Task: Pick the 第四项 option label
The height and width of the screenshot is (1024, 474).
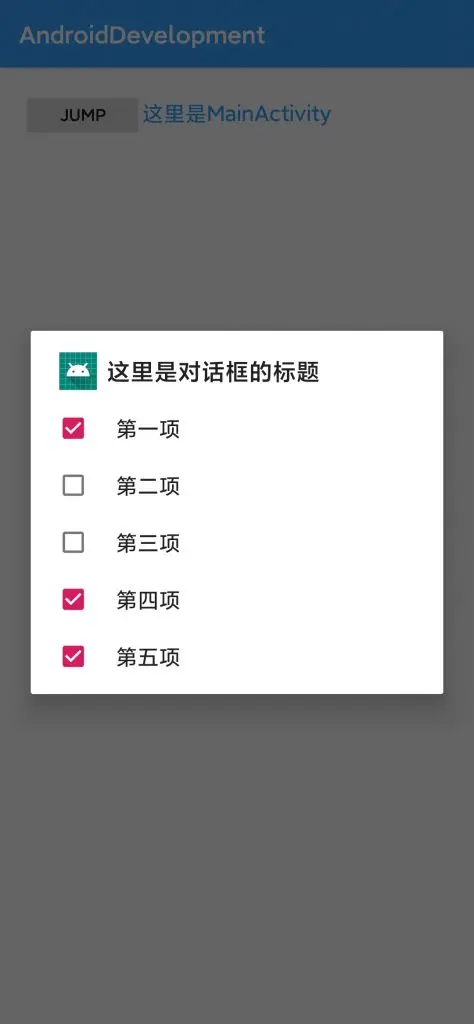Action: click(x=148, y=600)
